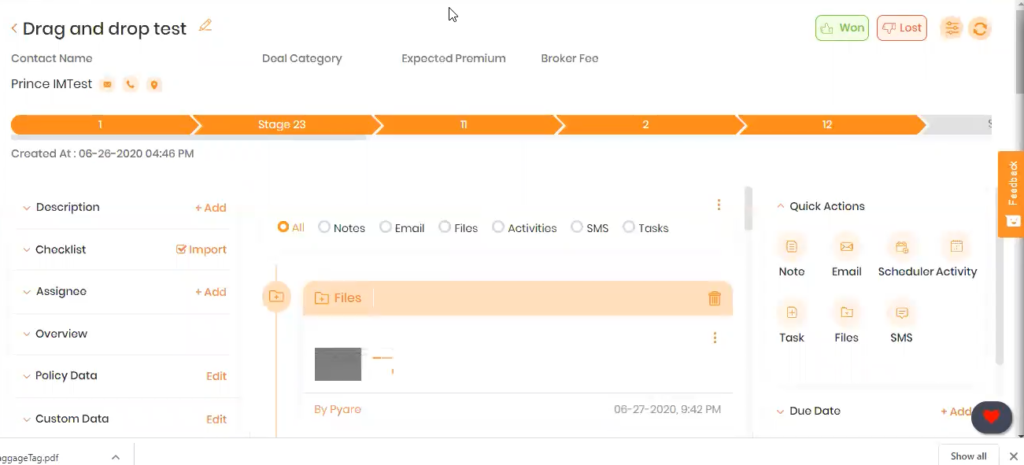Select the Tasks radio filter

click(628, 227)
